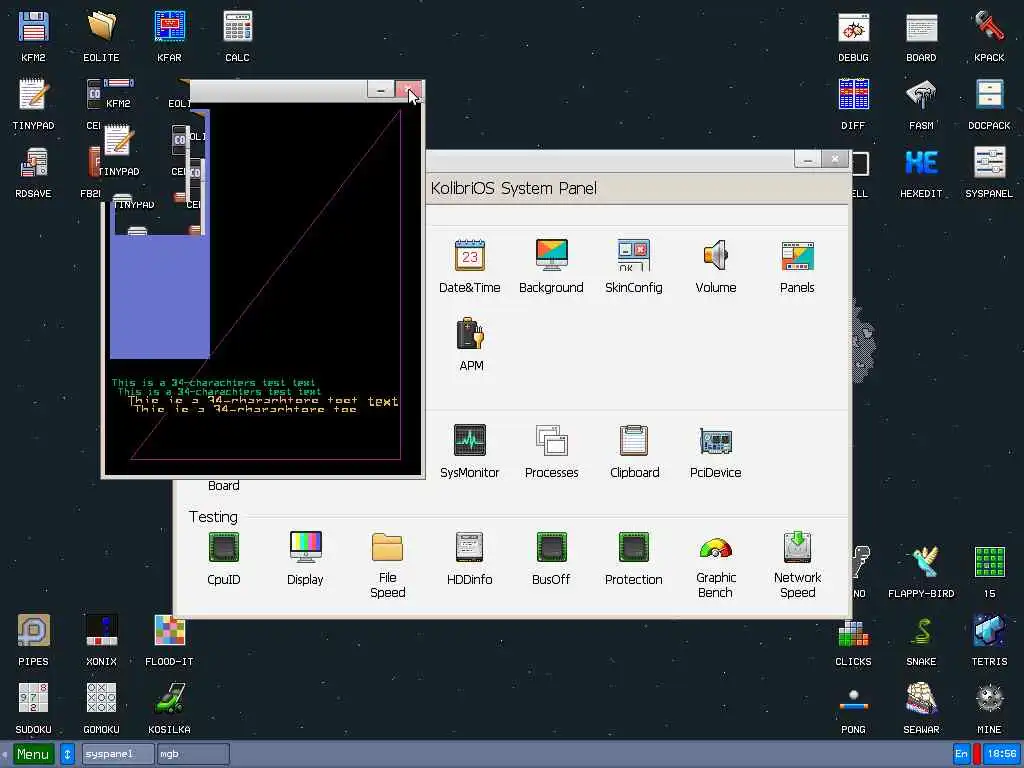
Task: Minimize the System Panel window
Action: click(808, 159)
